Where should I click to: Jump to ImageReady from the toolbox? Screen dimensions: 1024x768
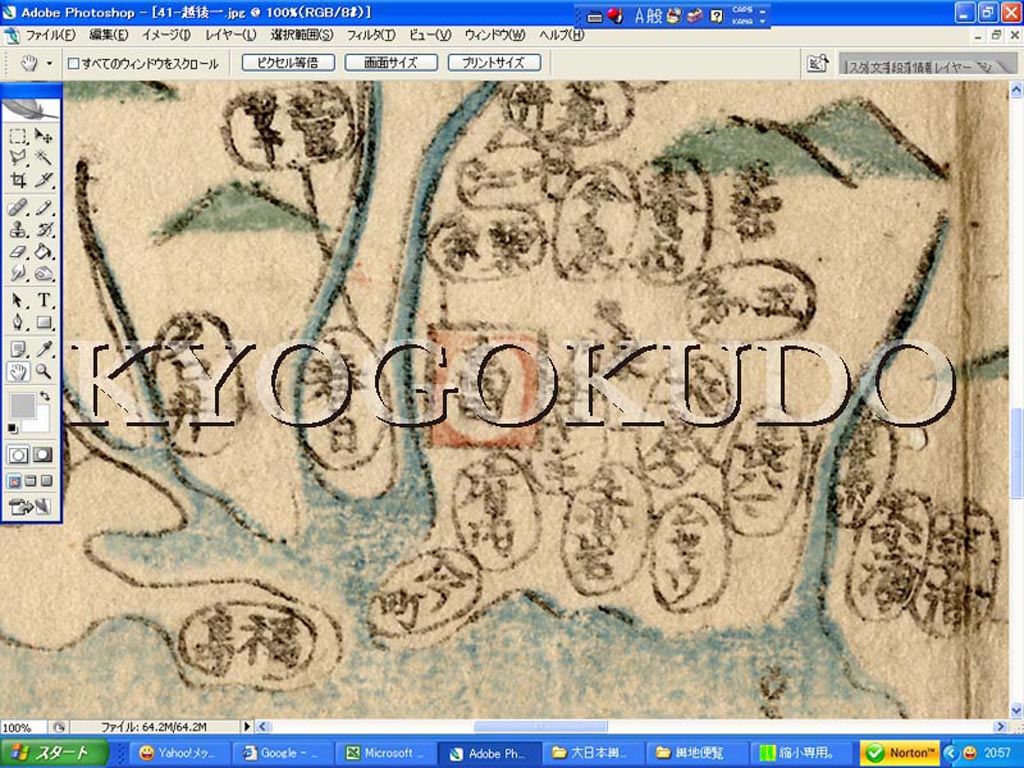point(30,506)
